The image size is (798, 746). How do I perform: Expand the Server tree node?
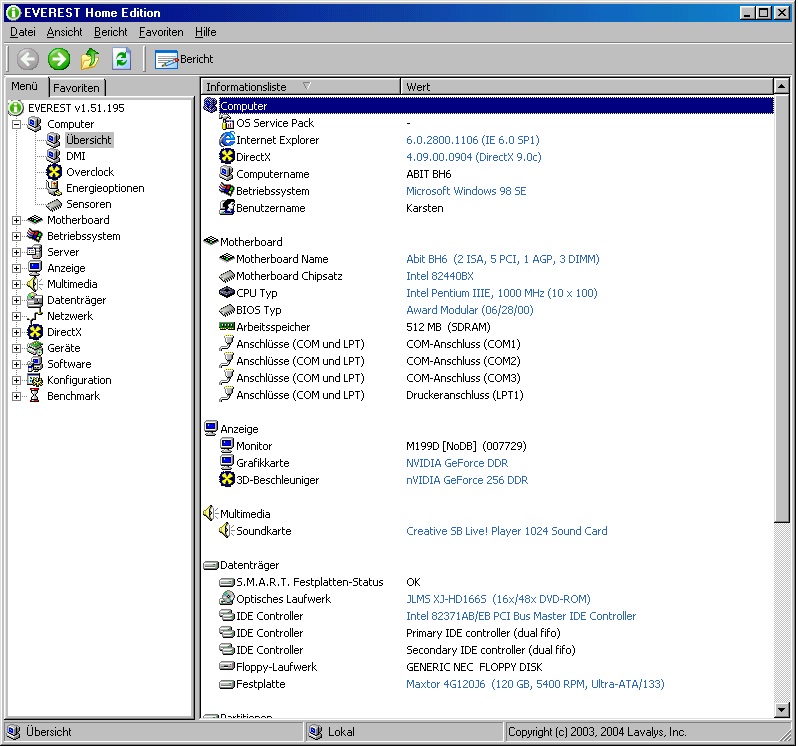[x=17, y=252]
